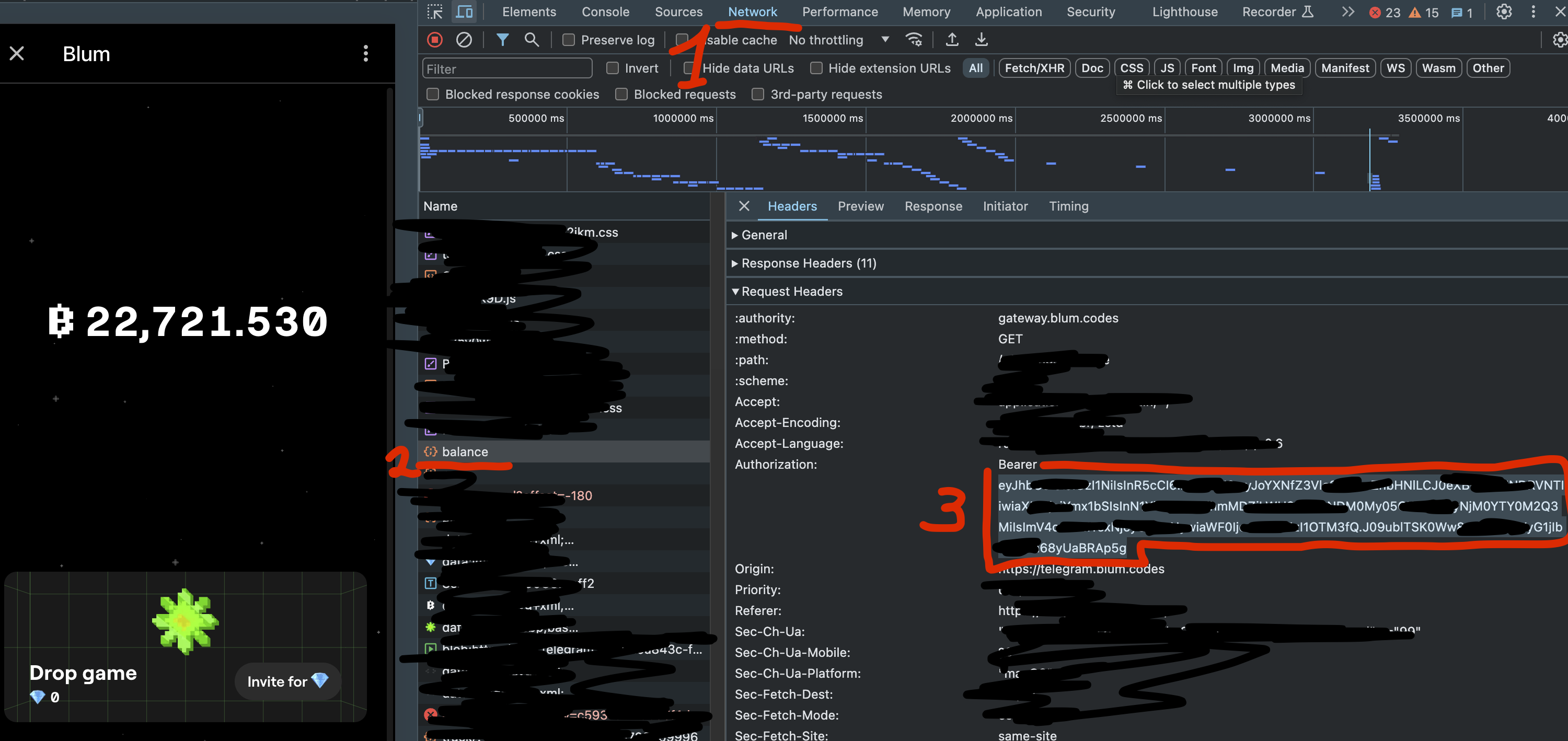Click the network Filter text field
Viewport: 1568px width, 741px height.
[x=507, y=68]
